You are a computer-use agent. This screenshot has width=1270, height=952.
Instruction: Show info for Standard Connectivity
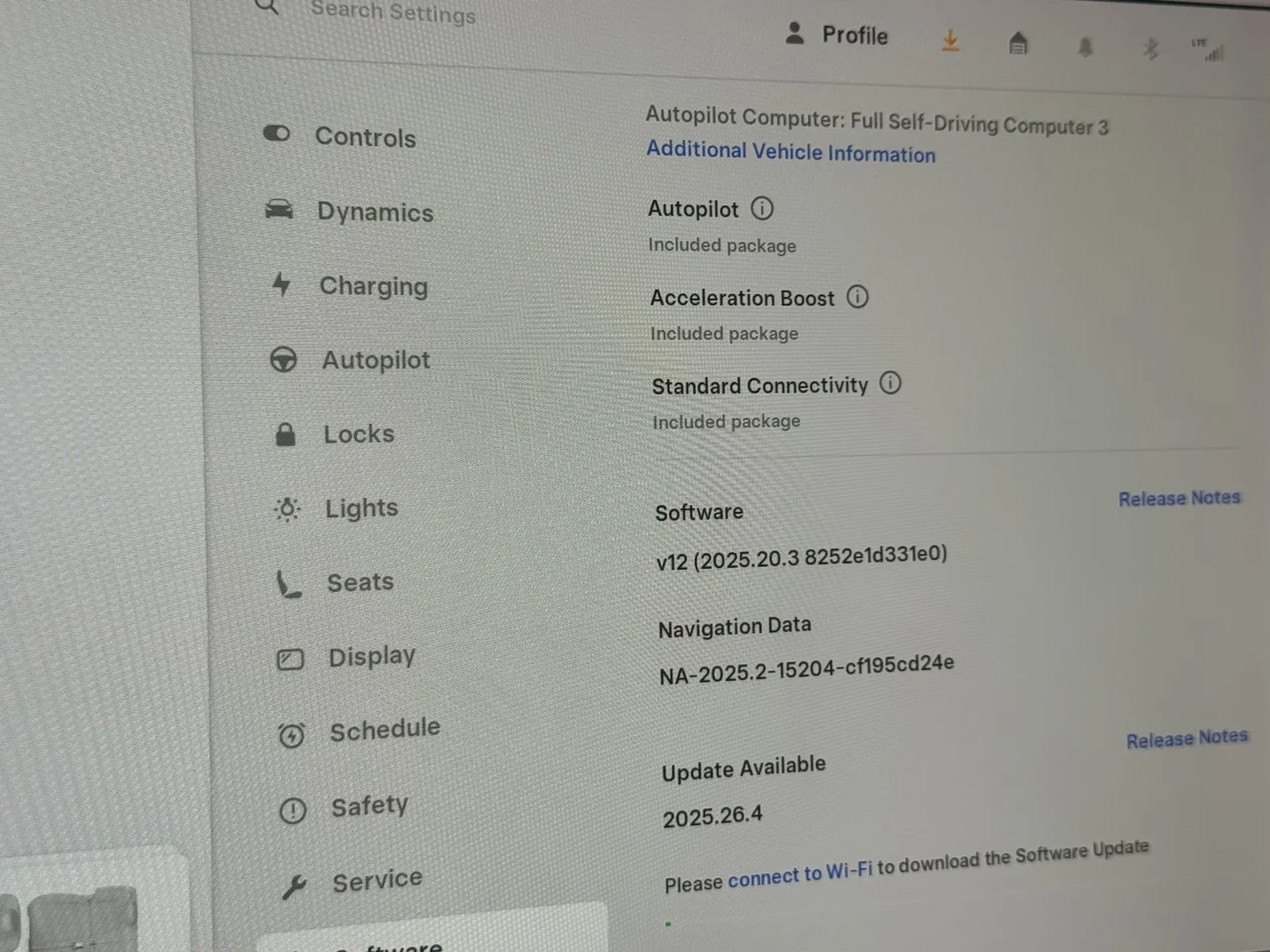click(891, 383)
